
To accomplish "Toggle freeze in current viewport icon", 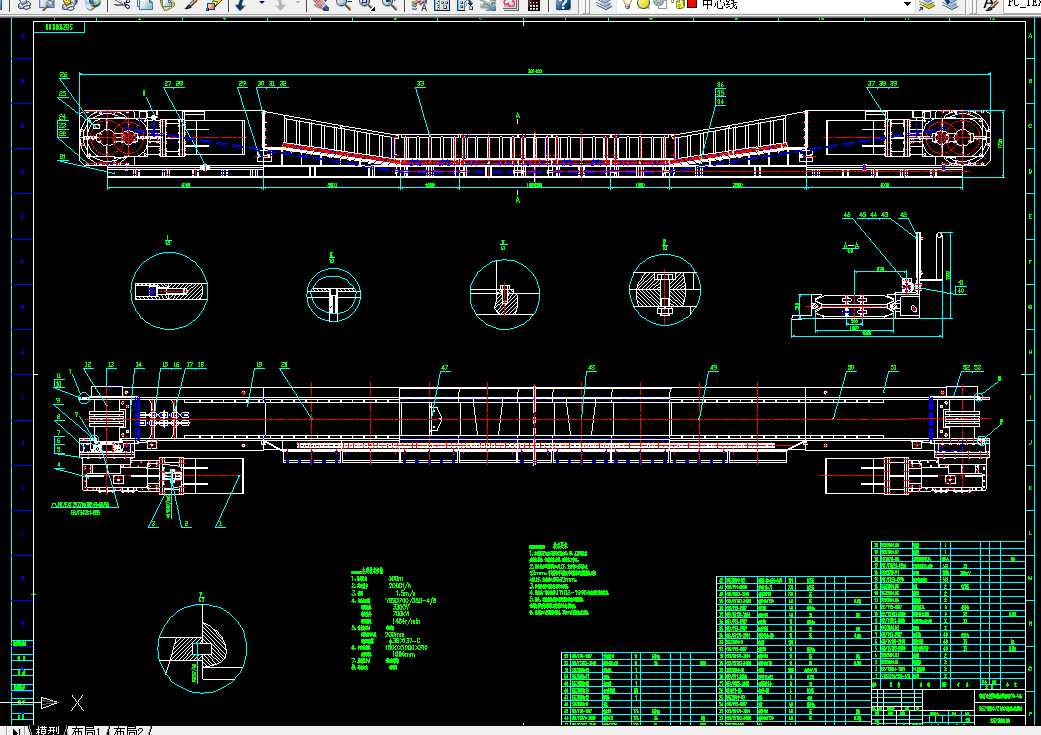I will 659,4.
